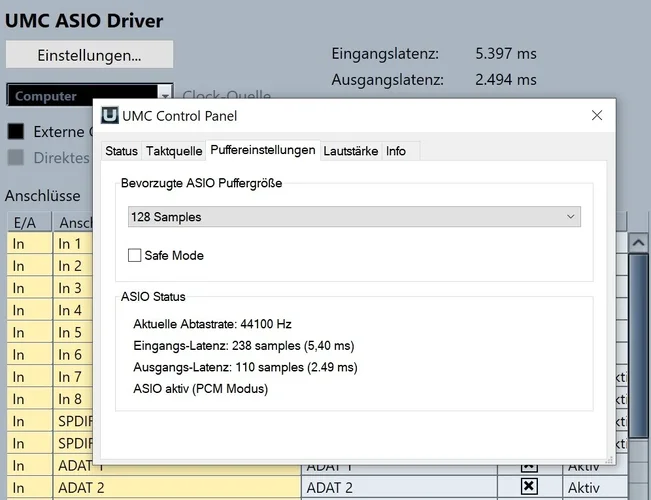The height and width of the screenshot is (500, 651).
Task: Click the ADAT 2 display name cell
Action: (x=399, y=488)
